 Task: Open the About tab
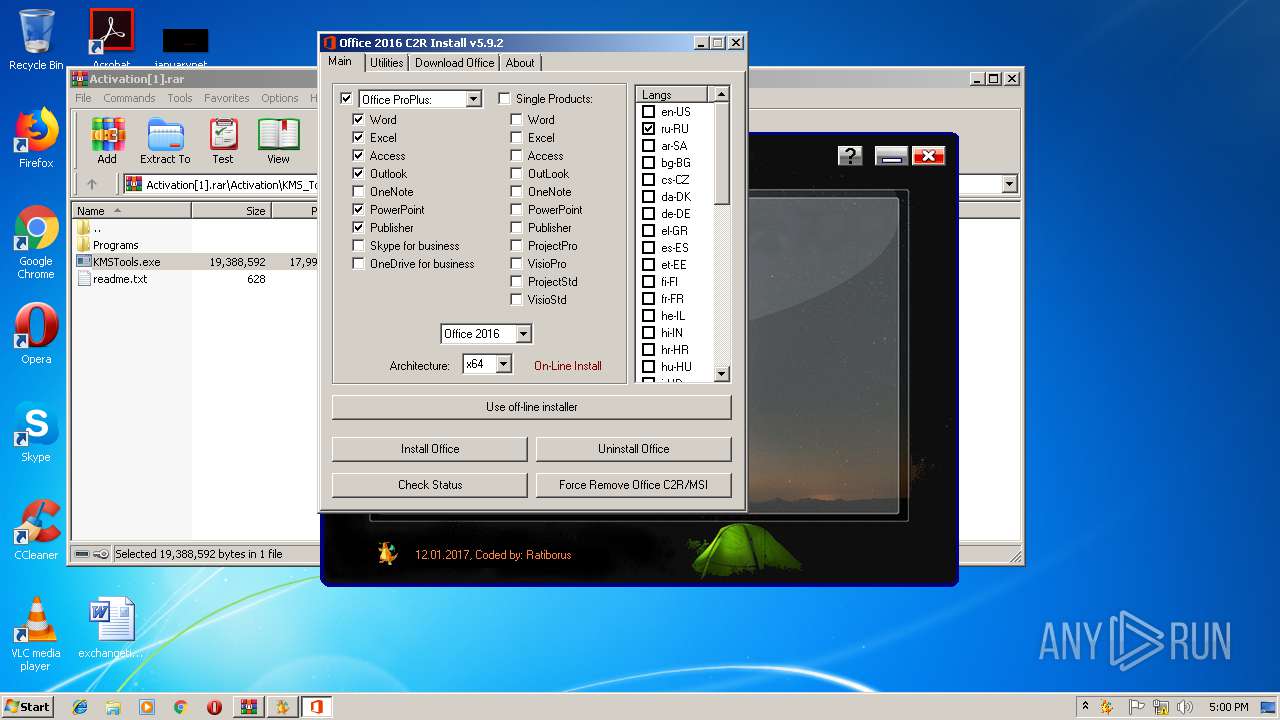tap(520, 63)
